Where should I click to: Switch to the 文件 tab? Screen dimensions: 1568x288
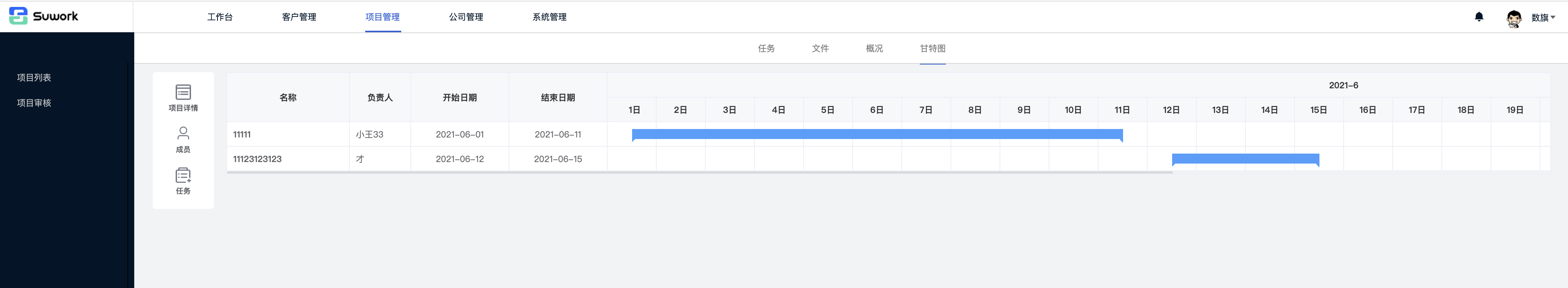820,49
